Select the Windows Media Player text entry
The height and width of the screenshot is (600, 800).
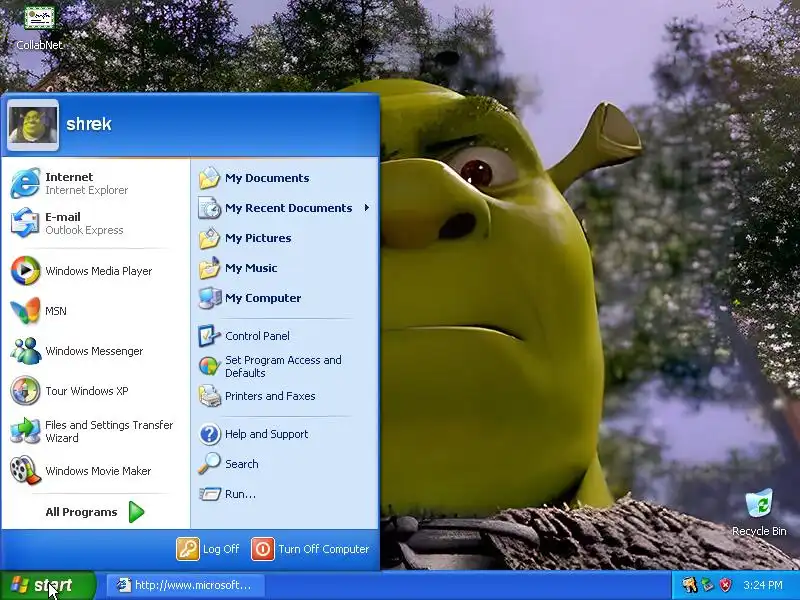tap(98, 271)
